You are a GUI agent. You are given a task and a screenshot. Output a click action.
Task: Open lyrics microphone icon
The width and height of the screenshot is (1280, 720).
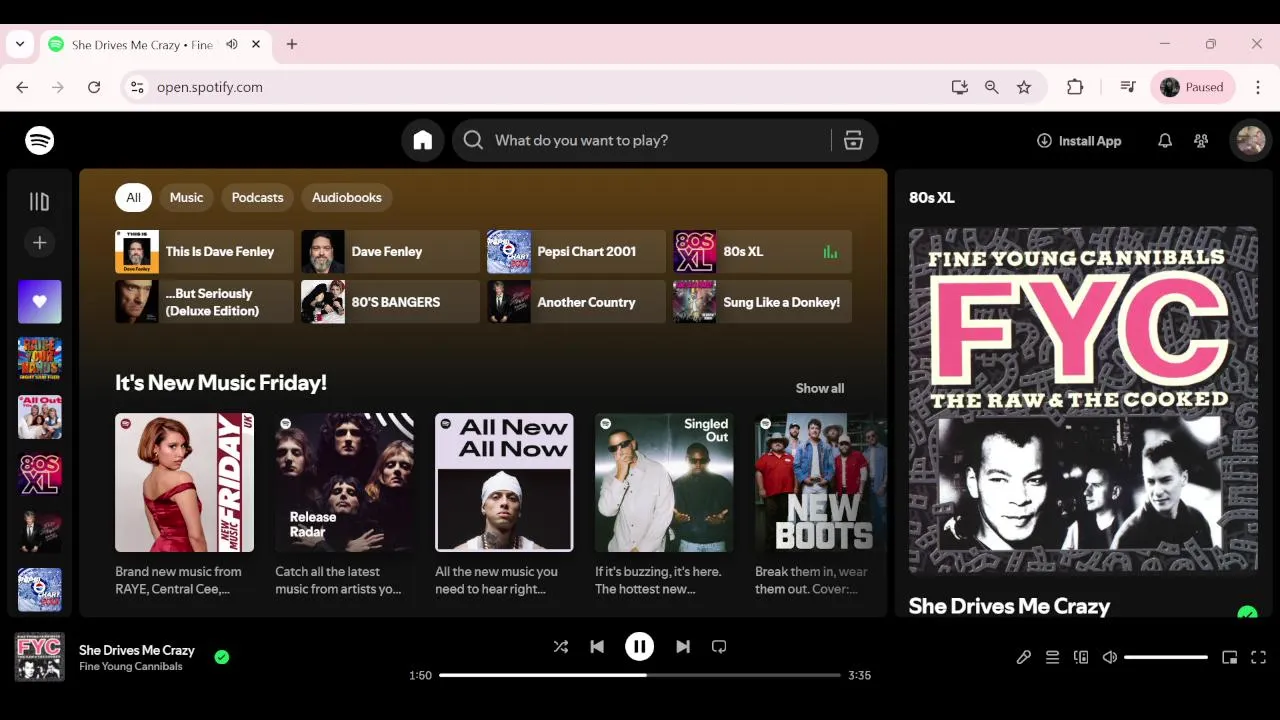(1024, 657)
